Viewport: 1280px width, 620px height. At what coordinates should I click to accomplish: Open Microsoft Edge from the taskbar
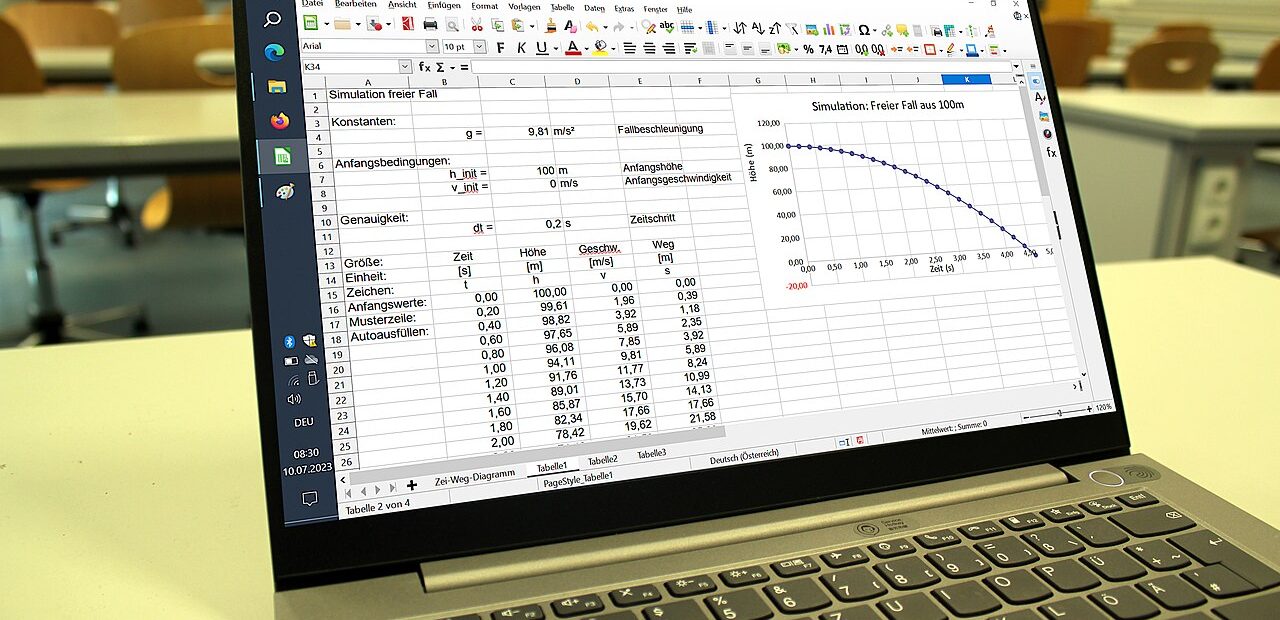pyautogui.click(x=275, y=52)
